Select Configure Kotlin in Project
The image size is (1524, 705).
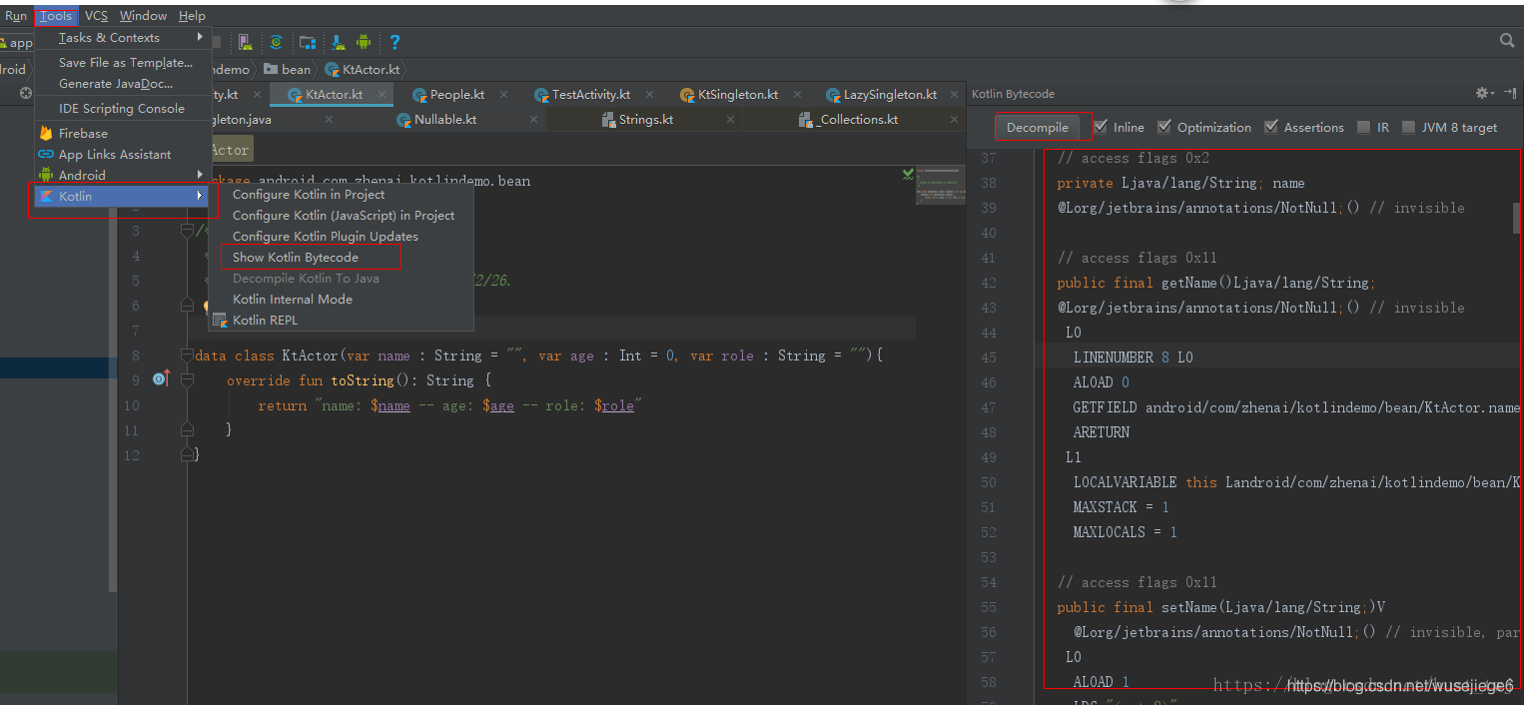[x=340, y=194]
